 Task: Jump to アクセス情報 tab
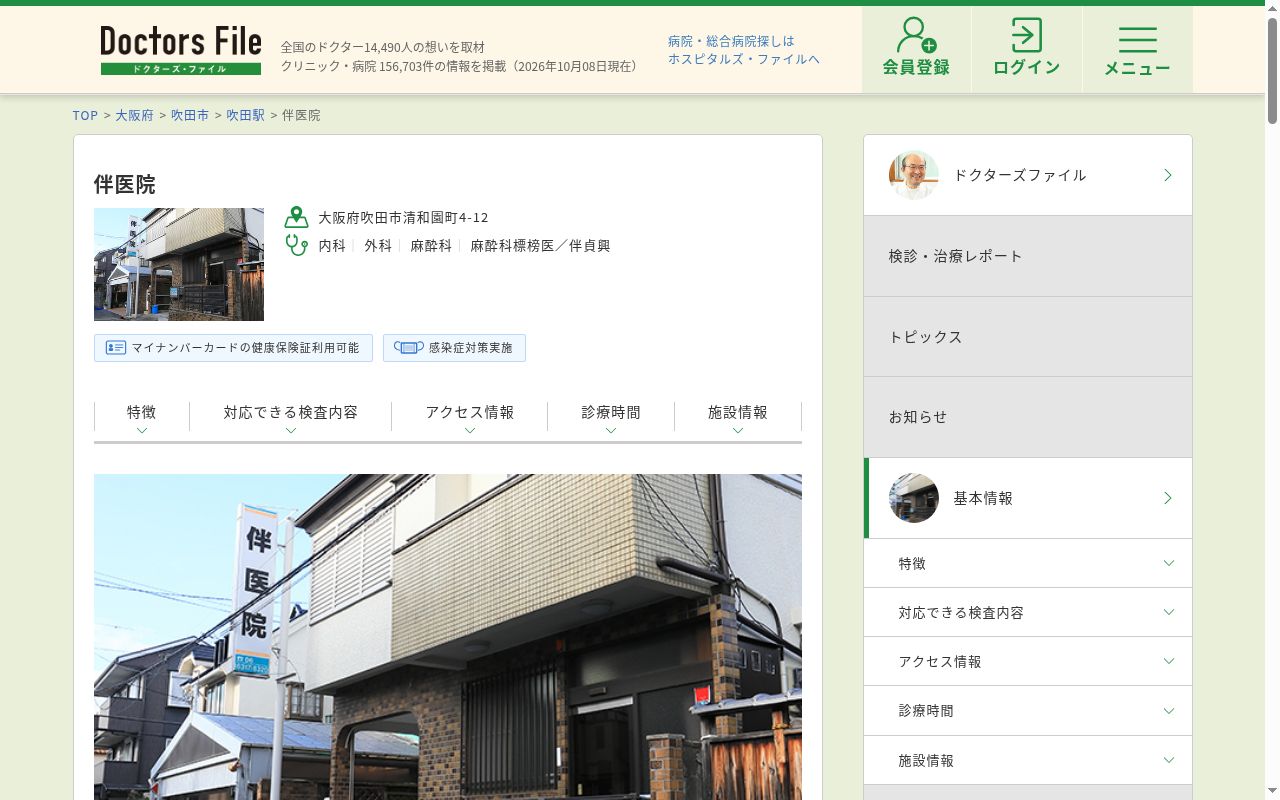point(470,418)
